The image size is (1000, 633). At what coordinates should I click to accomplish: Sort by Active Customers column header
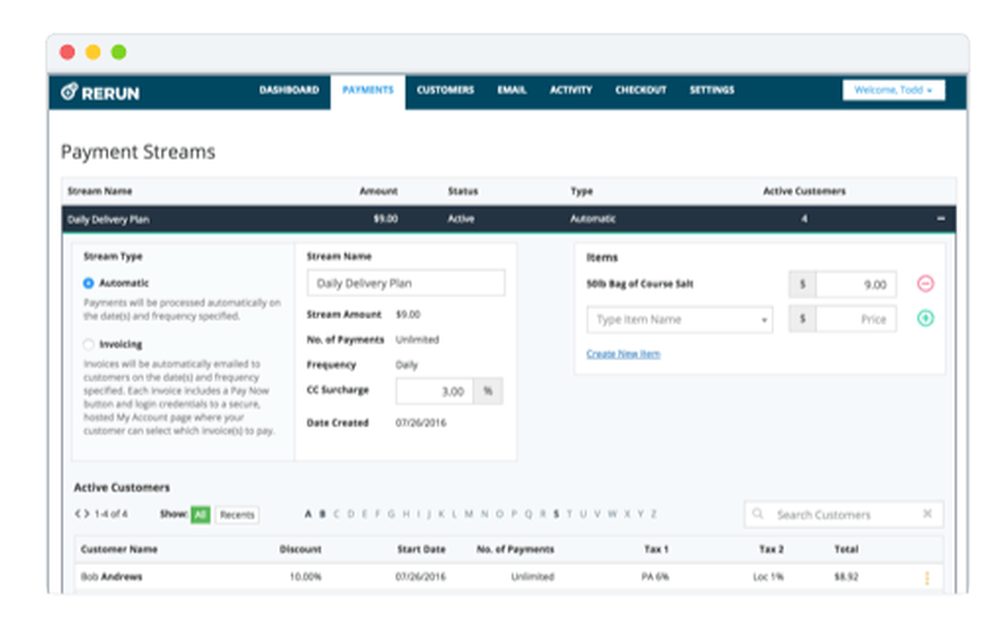804,191
